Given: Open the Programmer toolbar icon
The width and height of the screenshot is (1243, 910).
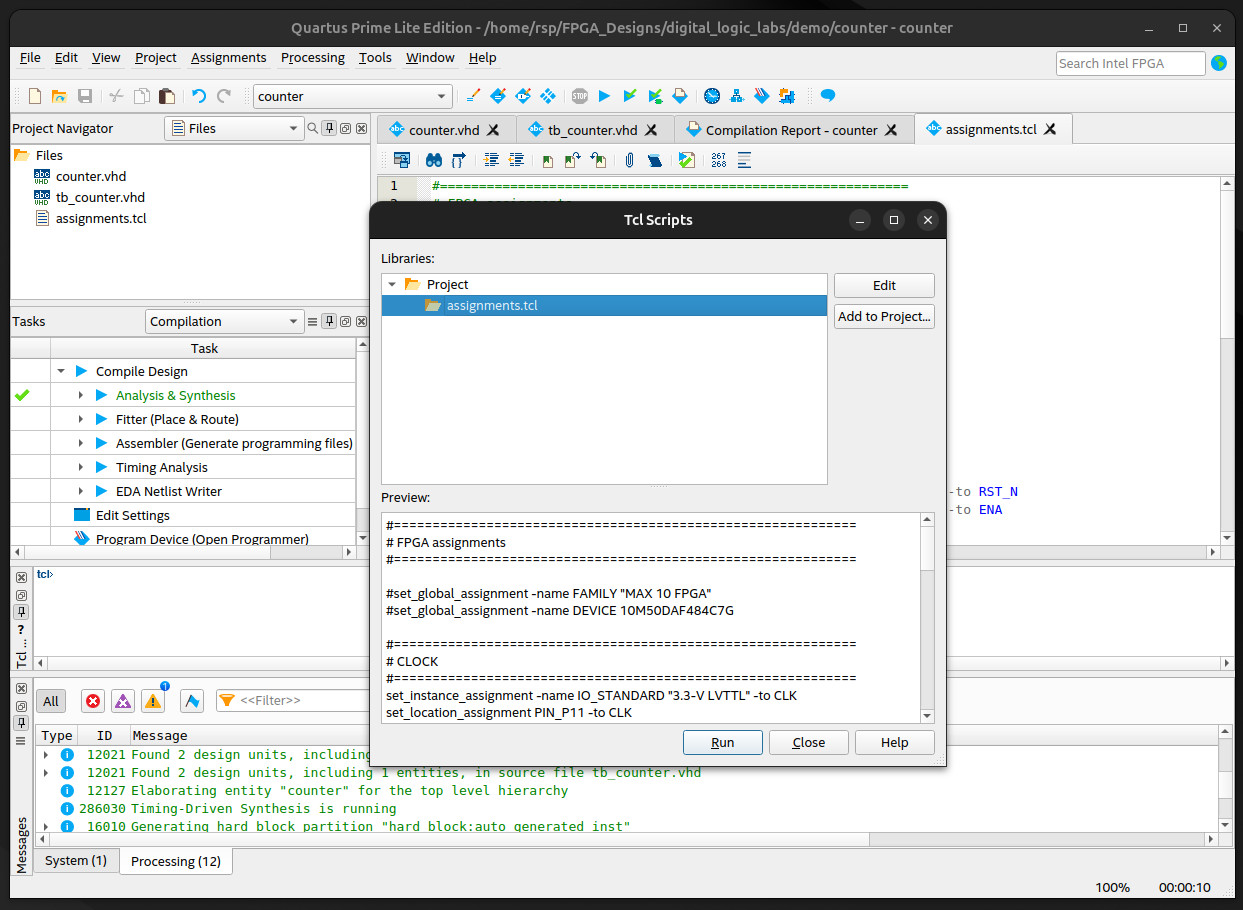Looking at the screenshot, I should pos(762,96).
